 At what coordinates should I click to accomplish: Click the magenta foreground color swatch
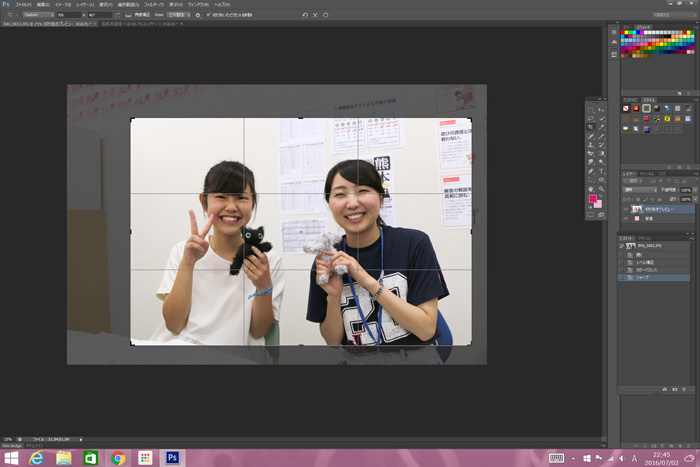click(593, 200)
